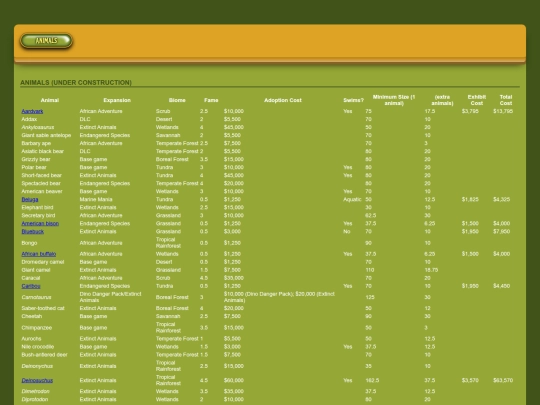Select the Spectacled bear name
This screenshot has height=405, width=540.
(41, 184)
